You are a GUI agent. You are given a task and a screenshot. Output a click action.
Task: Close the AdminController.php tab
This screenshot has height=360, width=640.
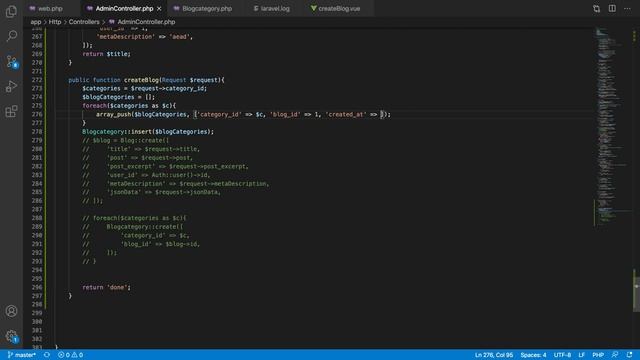pyautogui.click(x=159, y=8)
